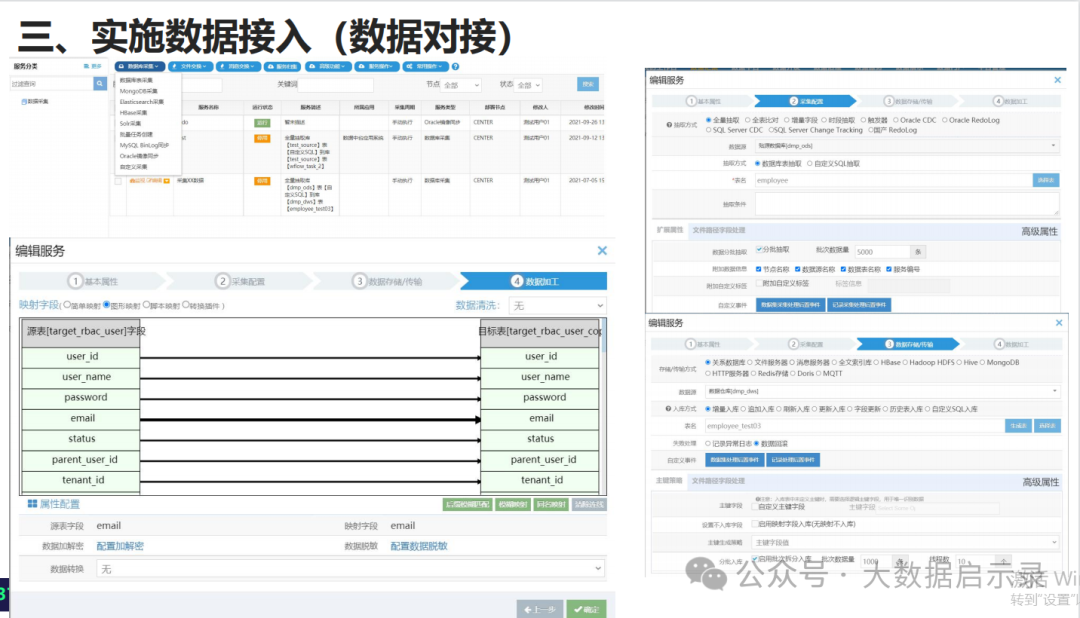Open the 数据源 dropdown with dmp_dws
Viewport: 1080px width, 618px height.
[x=882, y=391]
